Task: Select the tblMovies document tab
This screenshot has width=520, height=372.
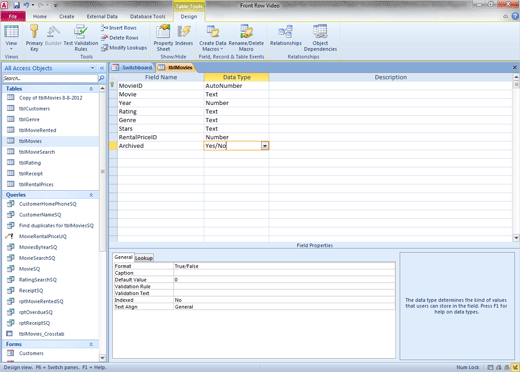Action: 176,68
